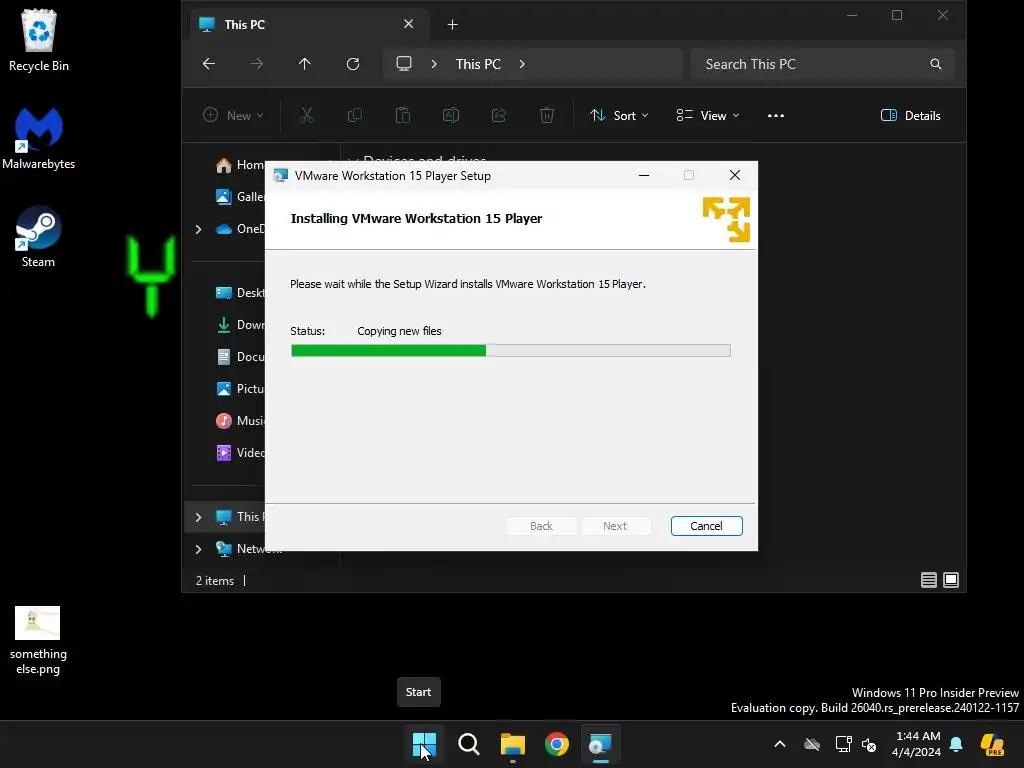Select Music in navigation pane
Image resolution: width=1024 pixels, height=768 pixels.
pos(239,421)
